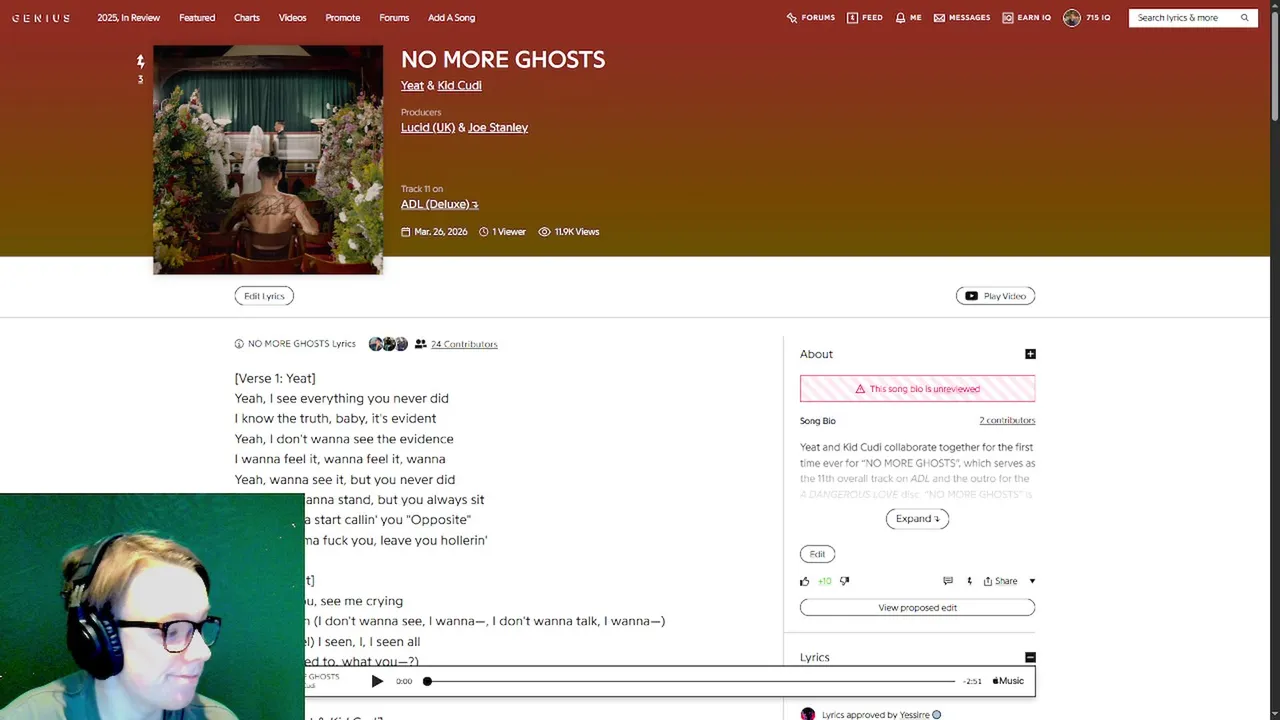Image resolution: width=1280 pixels, height=720 pixels.
Task: Click the 715 IQ score text
Action: click(x=1098, y=18)
